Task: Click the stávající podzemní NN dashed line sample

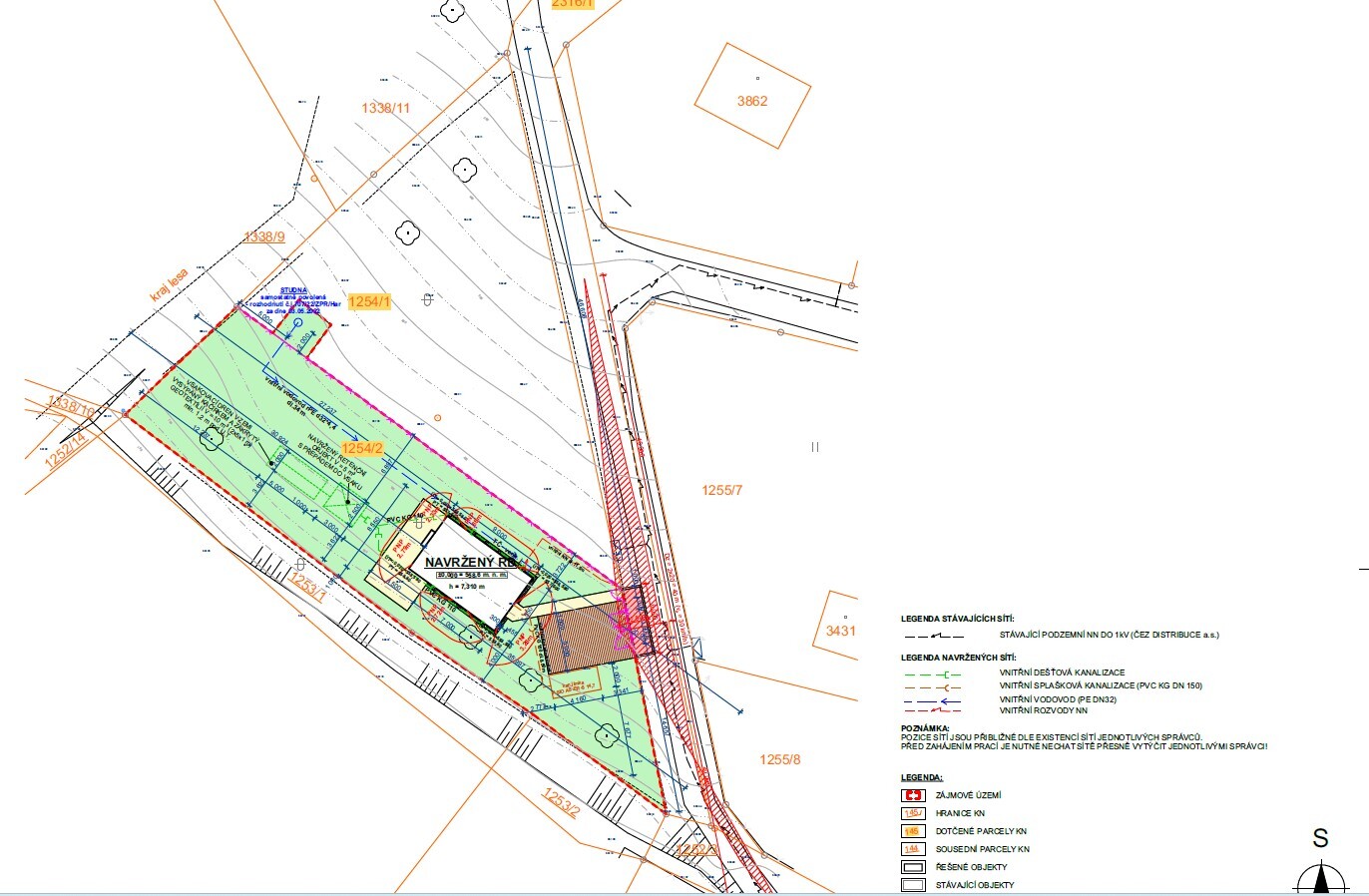Action: 933,635
